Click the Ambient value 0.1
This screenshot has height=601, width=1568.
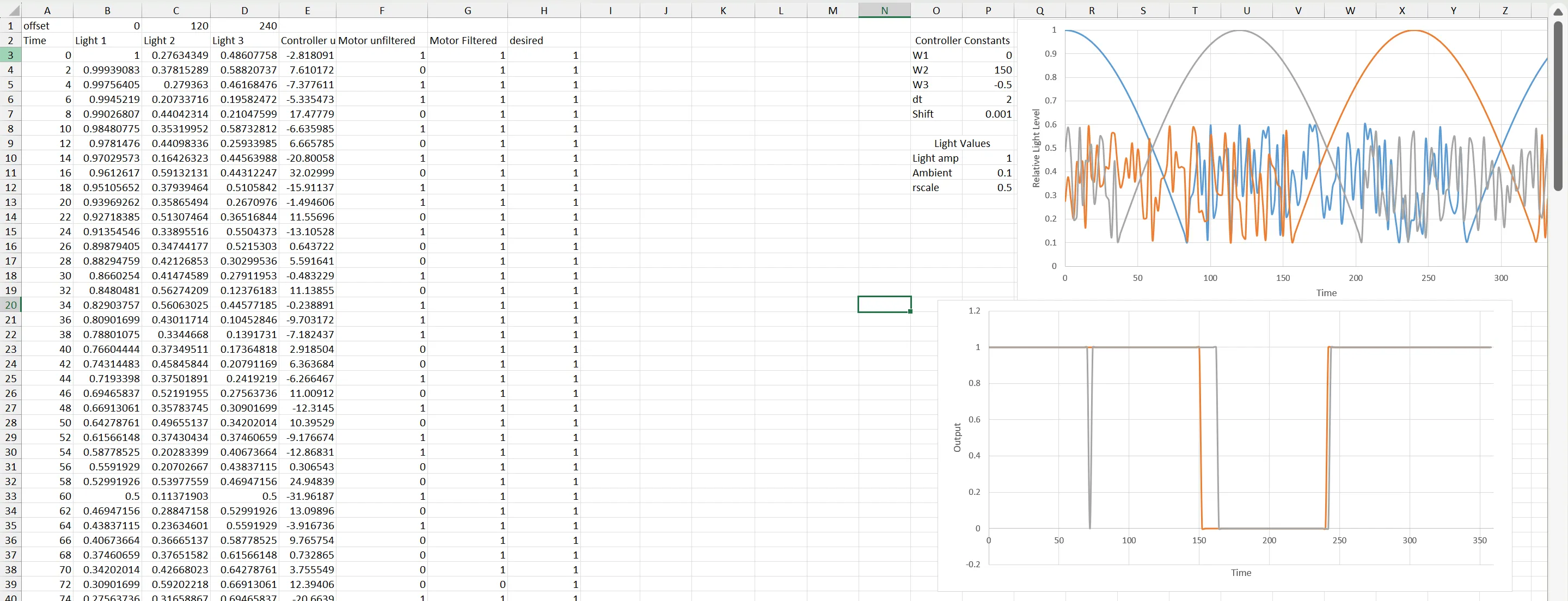click(988, 173)
